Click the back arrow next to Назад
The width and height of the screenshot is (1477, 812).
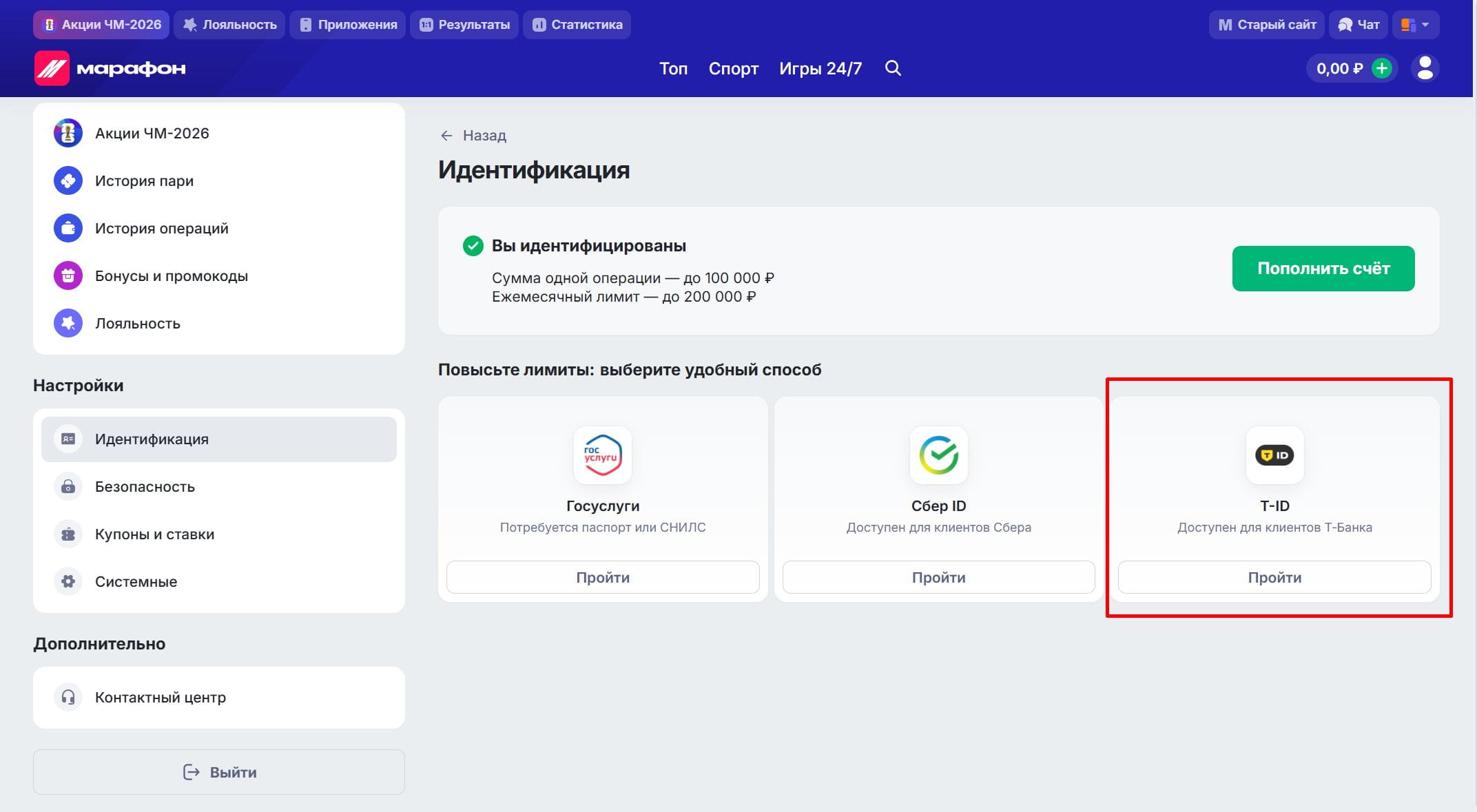(446, 136)
